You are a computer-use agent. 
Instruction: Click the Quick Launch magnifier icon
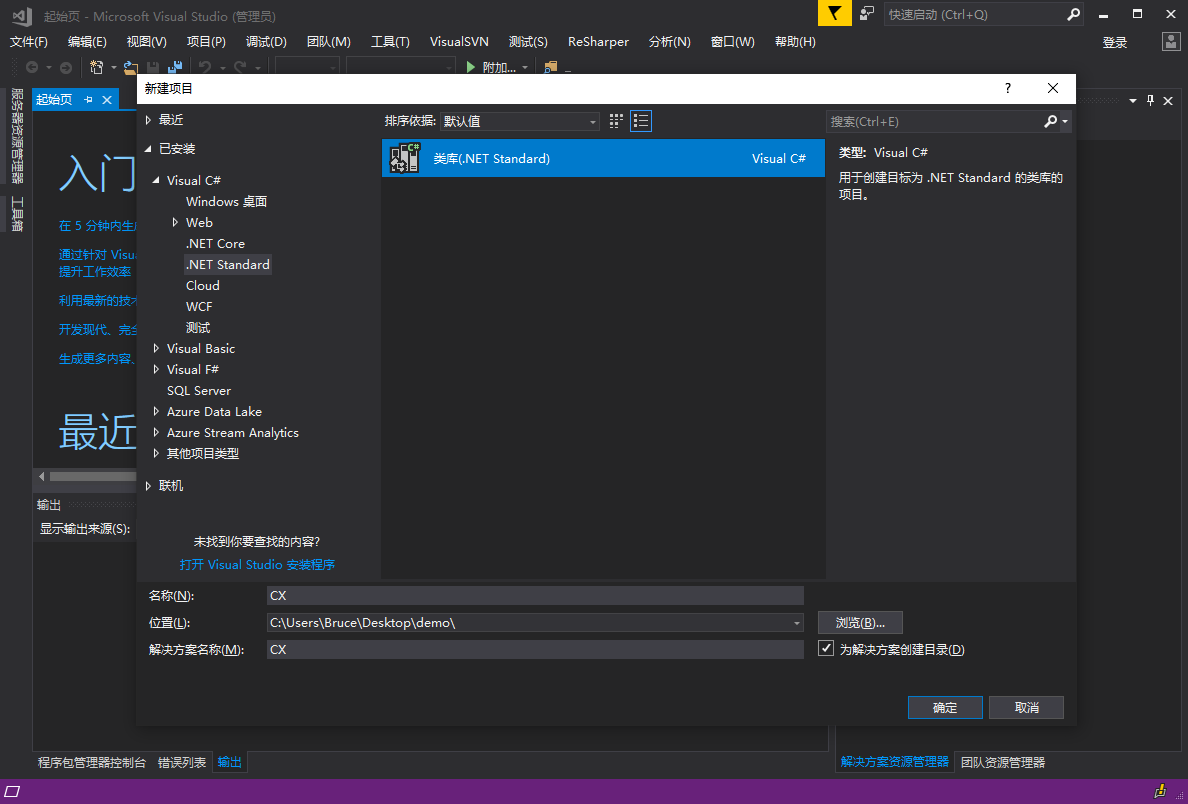coord(1074,14)
